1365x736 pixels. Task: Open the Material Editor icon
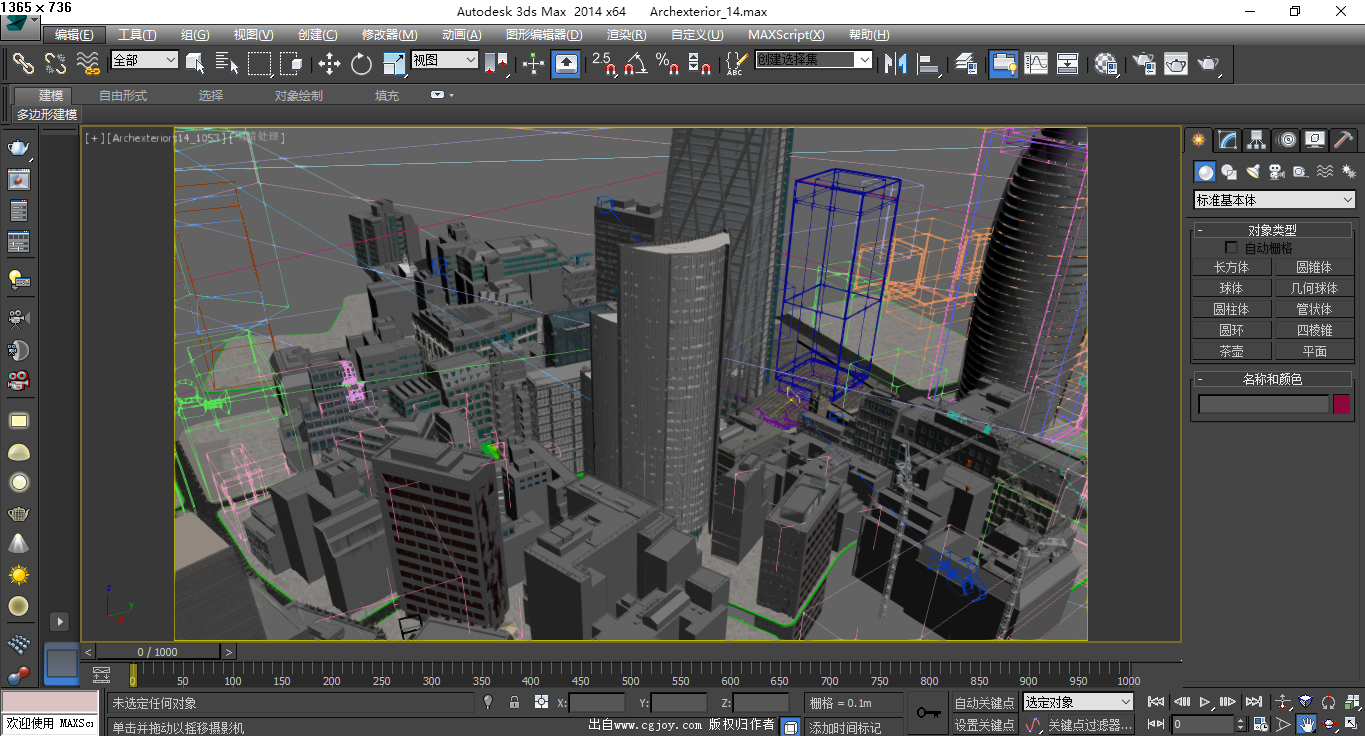pos(1105,64)
